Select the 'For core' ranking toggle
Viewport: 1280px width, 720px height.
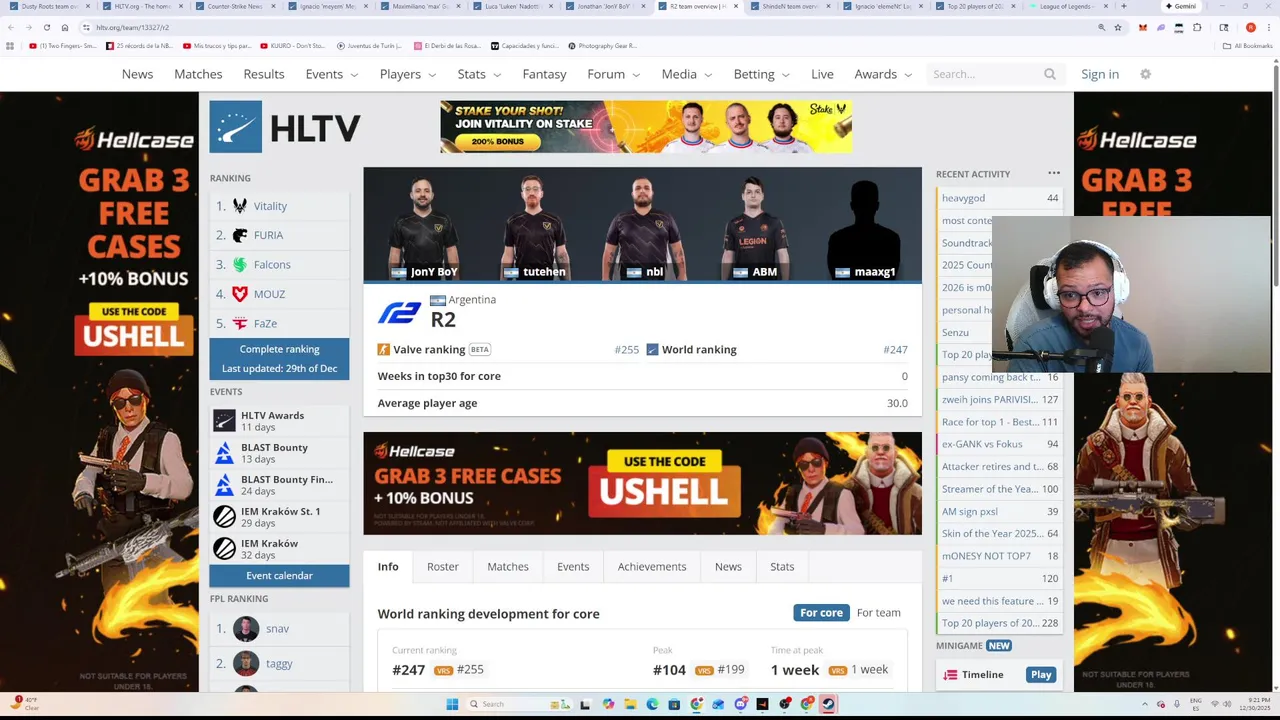pos(821,613)
